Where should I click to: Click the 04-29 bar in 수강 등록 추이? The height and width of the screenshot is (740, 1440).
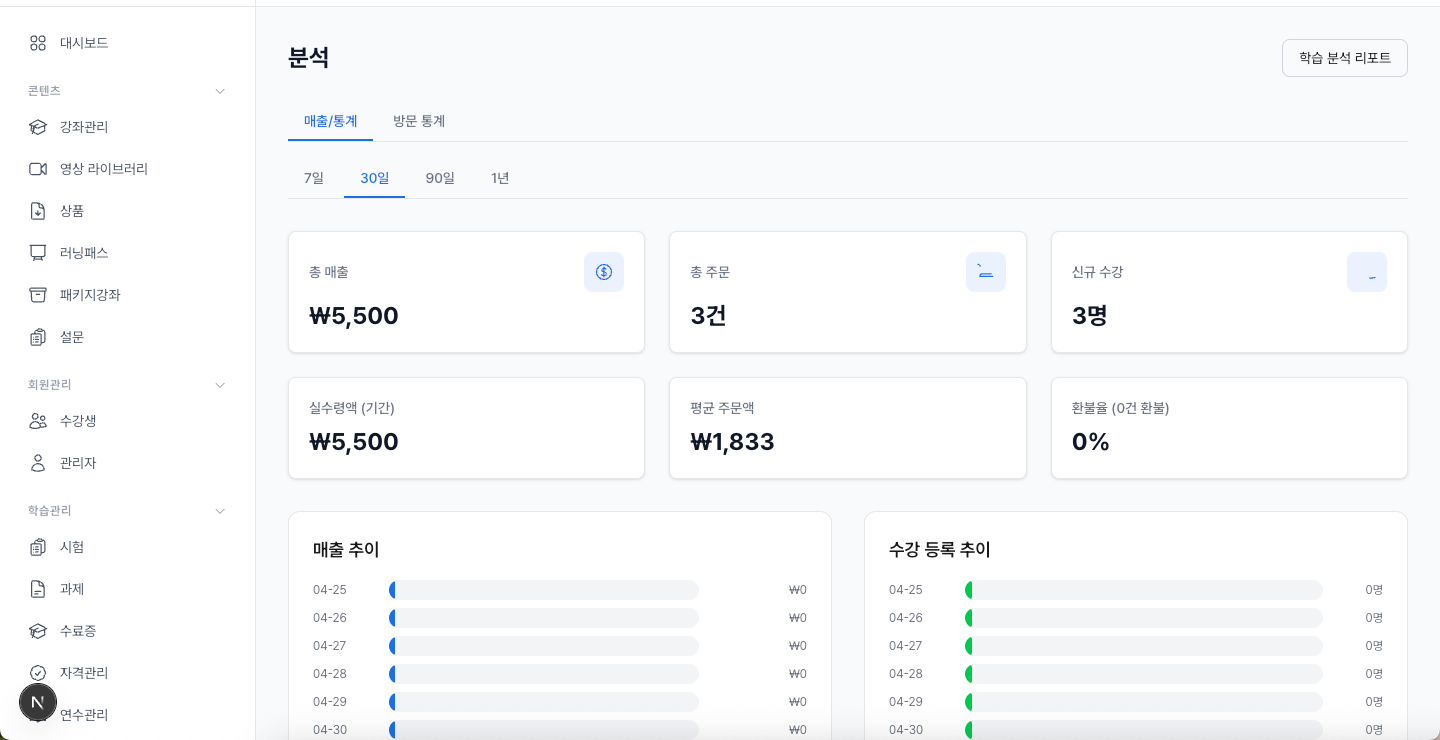click(x=1144, y=702)
